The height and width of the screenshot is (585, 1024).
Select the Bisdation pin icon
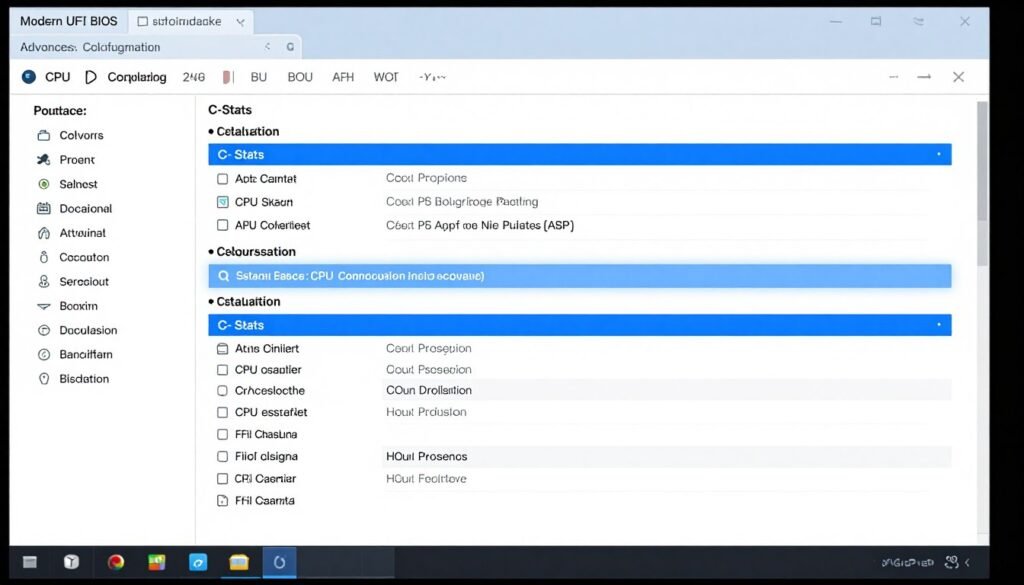[x=43, y=379]
